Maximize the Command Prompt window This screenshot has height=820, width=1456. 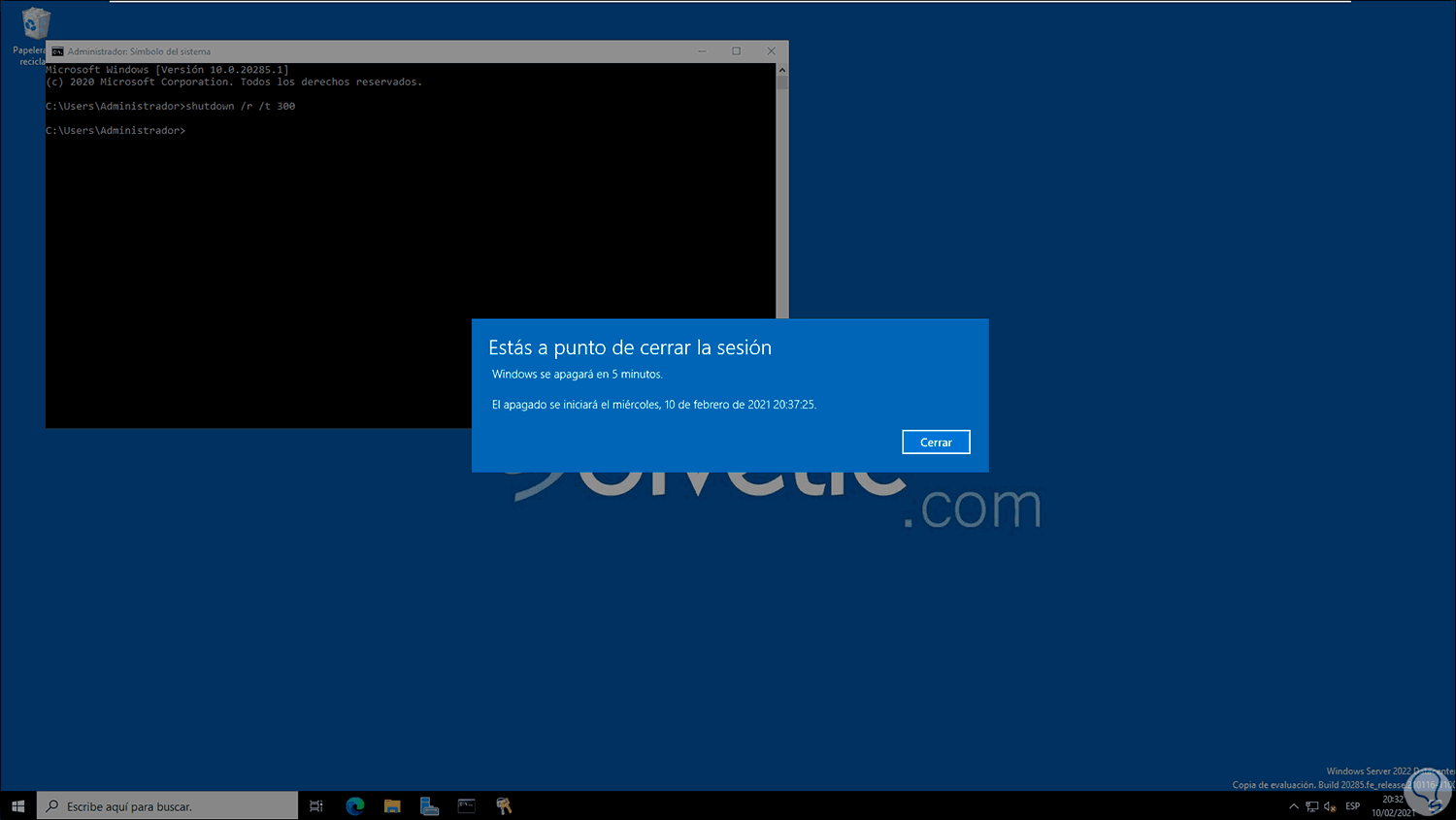[x=737, y=51]
